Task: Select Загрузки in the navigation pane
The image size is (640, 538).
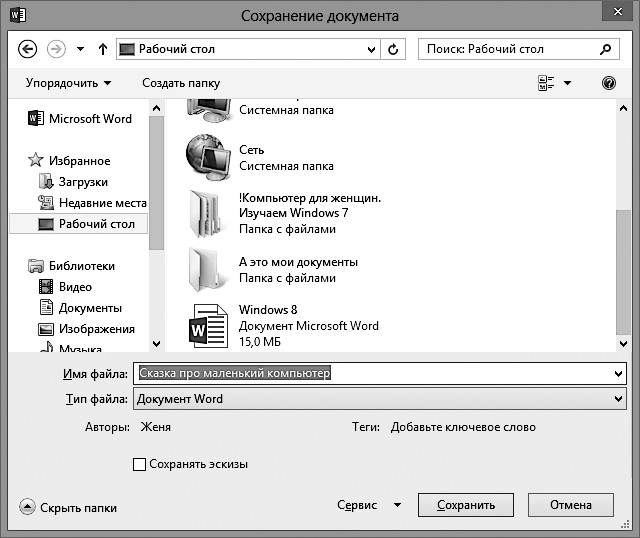Action: coord(83,182)
